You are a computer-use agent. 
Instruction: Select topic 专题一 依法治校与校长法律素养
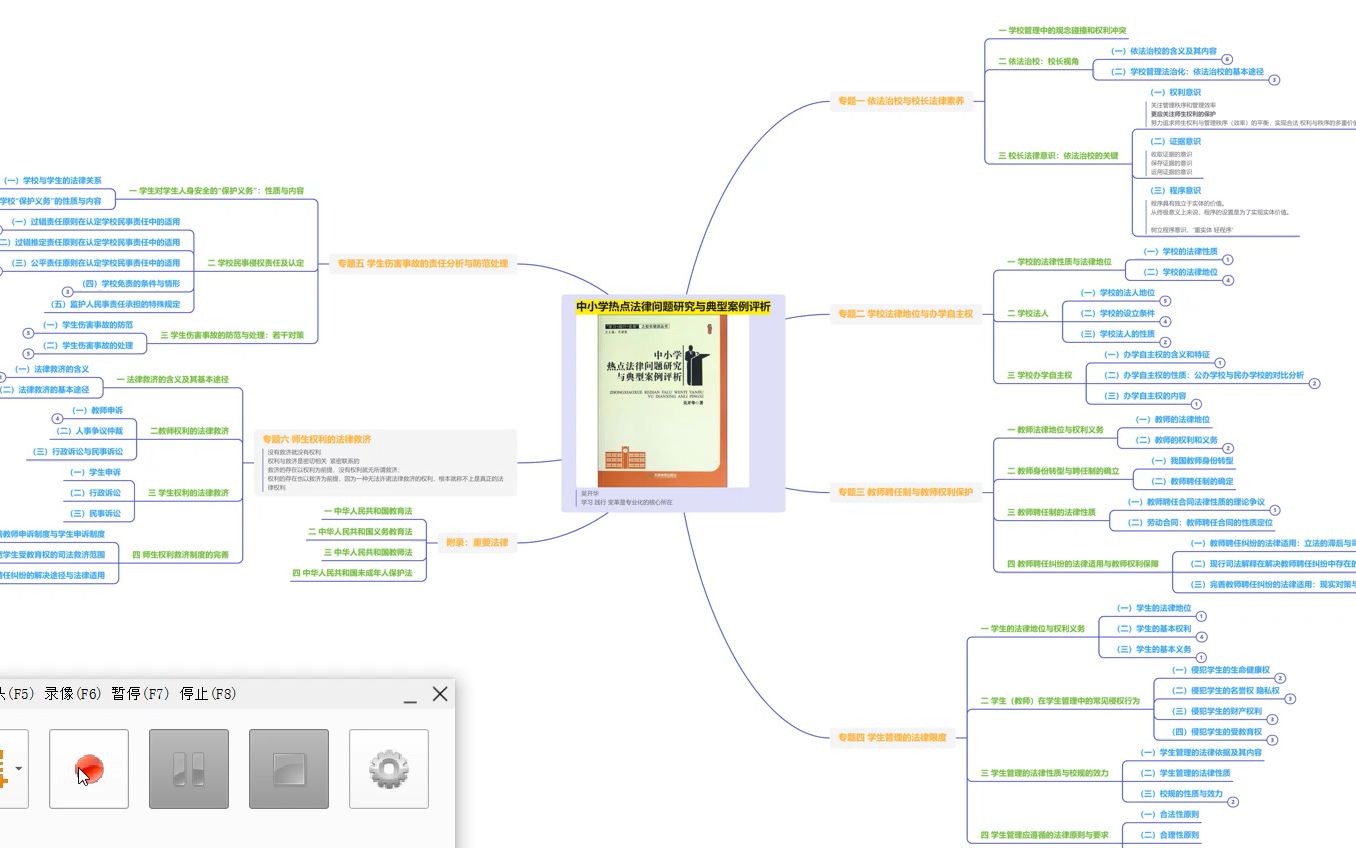902,101
